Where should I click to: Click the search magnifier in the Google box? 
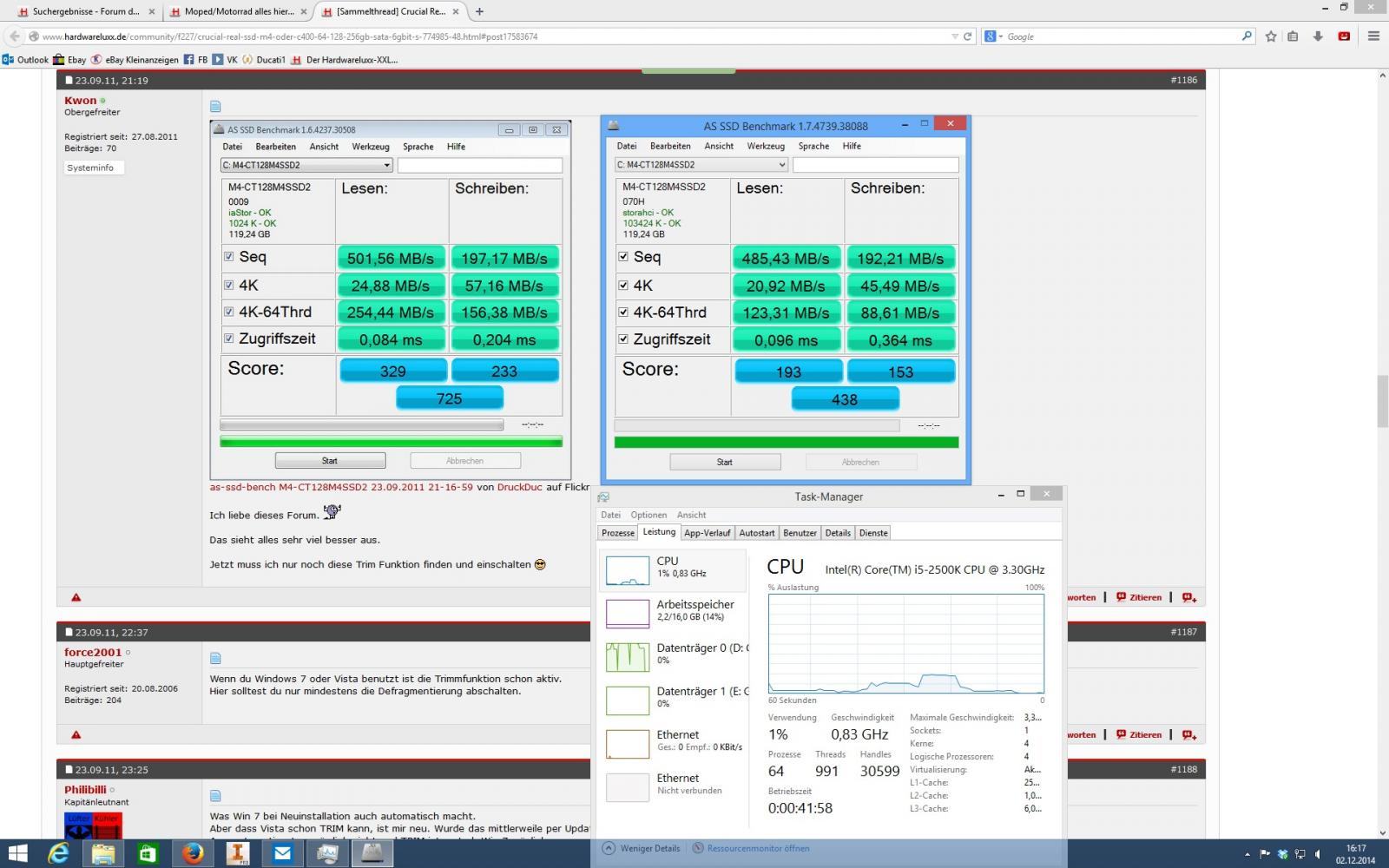[x=1247, y=36]
